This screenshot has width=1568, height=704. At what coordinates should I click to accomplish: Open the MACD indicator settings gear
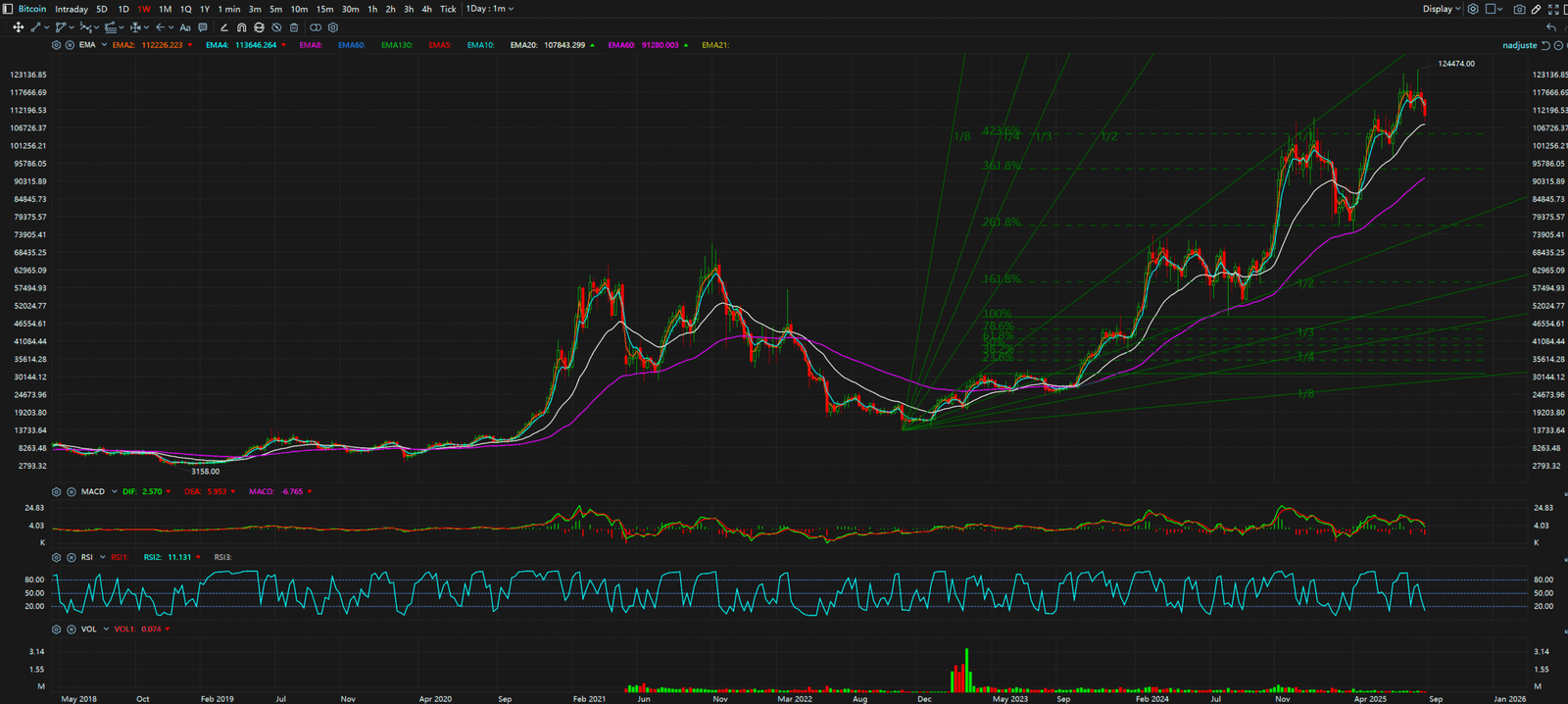[56, 491]
